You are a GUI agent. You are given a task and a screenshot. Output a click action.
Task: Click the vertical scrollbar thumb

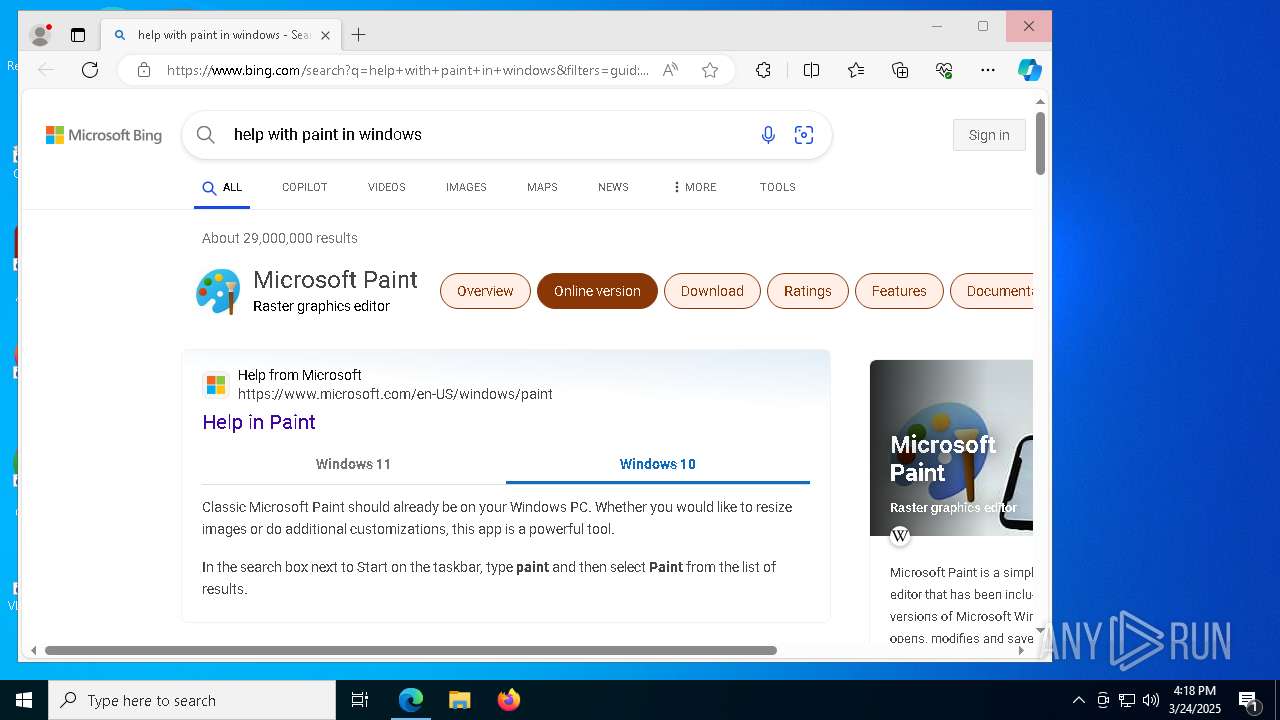[x=1040, y=143]
